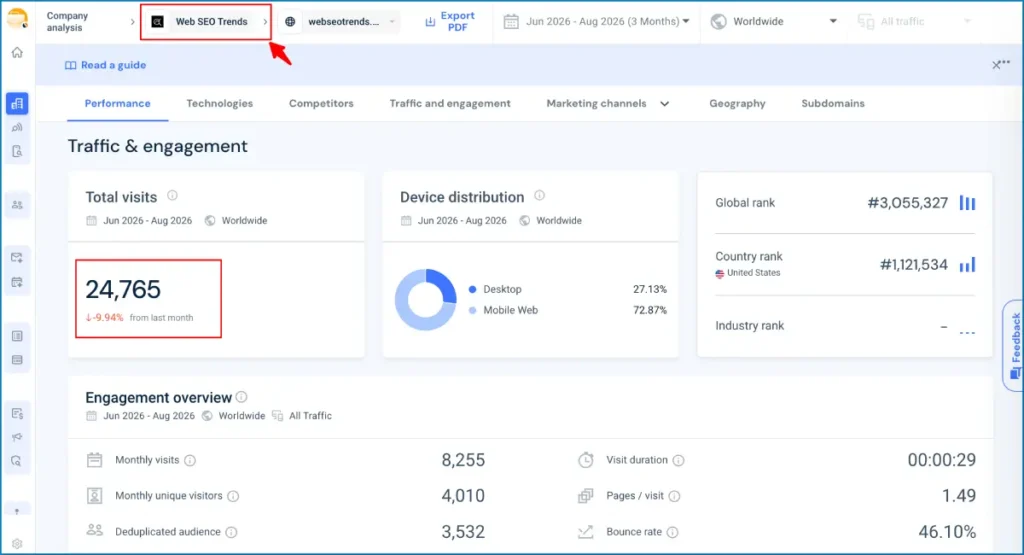Screen dimensions: 1024x555
Task: Expand the webseotrends domain dropdown
Action: coord(392,22)
